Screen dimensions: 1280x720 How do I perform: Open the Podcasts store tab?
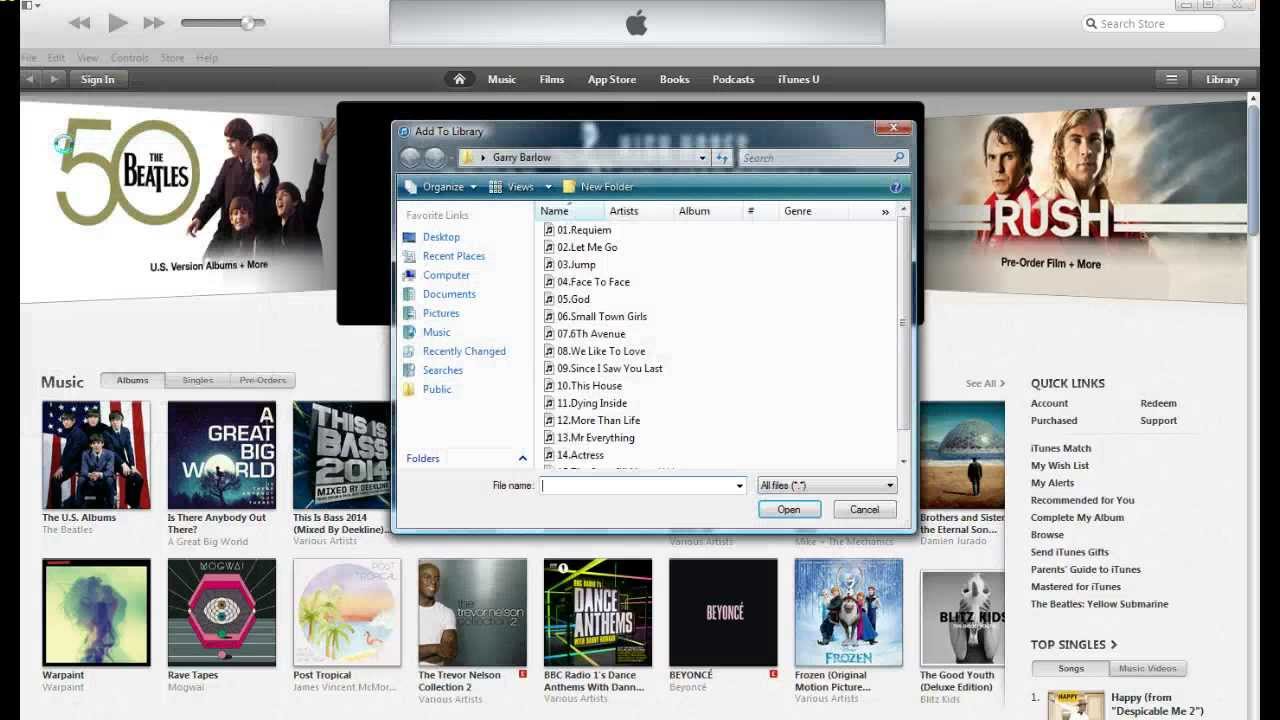733,79
